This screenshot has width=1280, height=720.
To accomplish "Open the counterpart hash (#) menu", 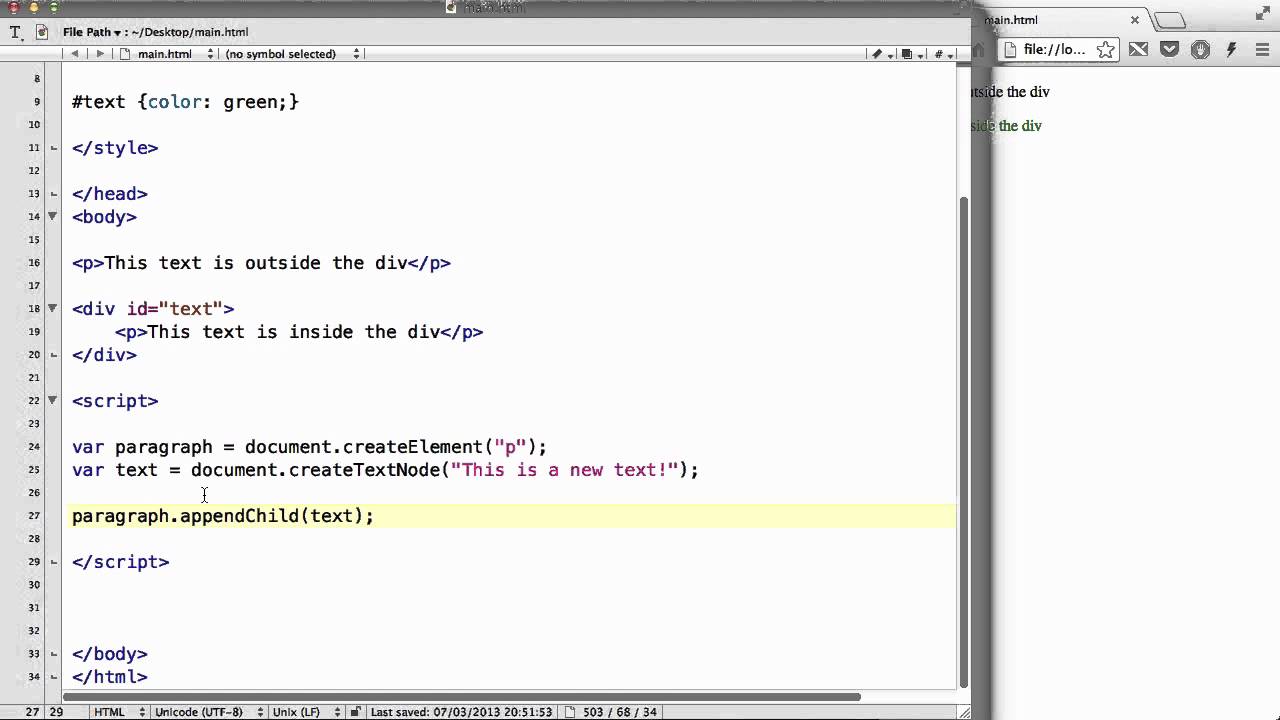I will pyautogui.click(x=943, y=54).
